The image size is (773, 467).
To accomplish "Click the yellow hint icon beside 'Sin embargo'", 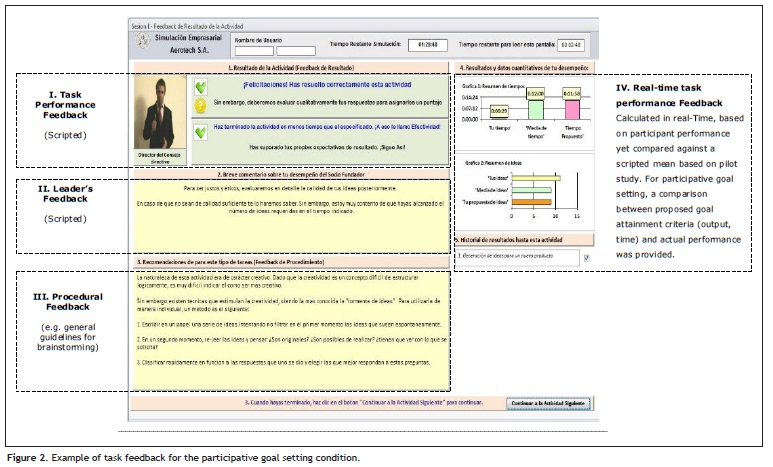I will coord(202,105).
